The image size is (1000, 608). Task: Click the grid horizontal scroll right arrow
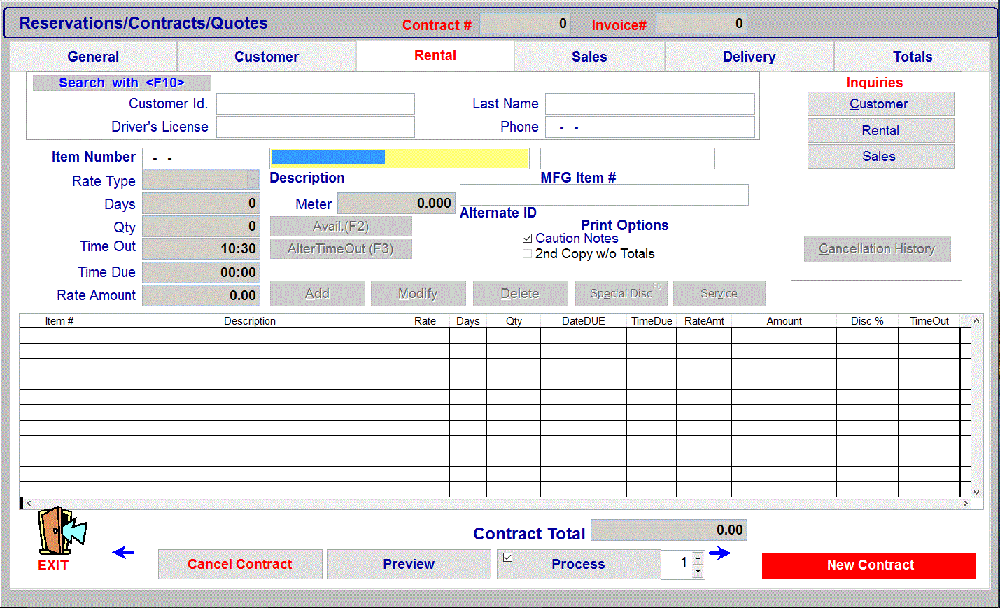click(966, 503)
